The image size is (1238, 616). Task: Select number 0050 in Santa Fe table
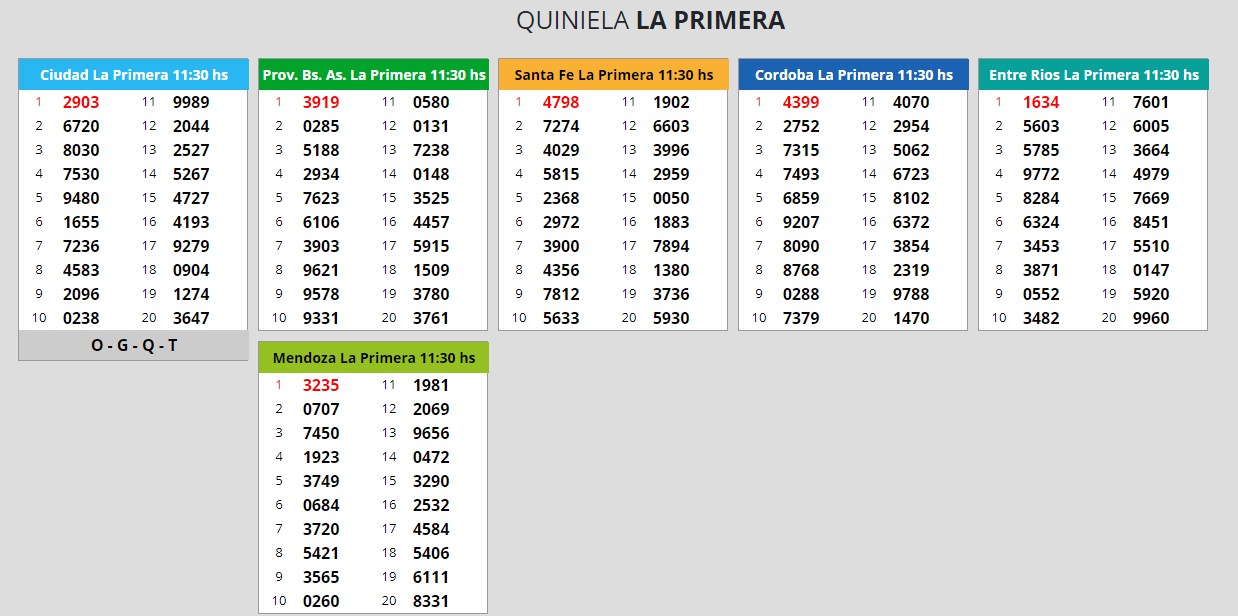click(x=671, y=198)
